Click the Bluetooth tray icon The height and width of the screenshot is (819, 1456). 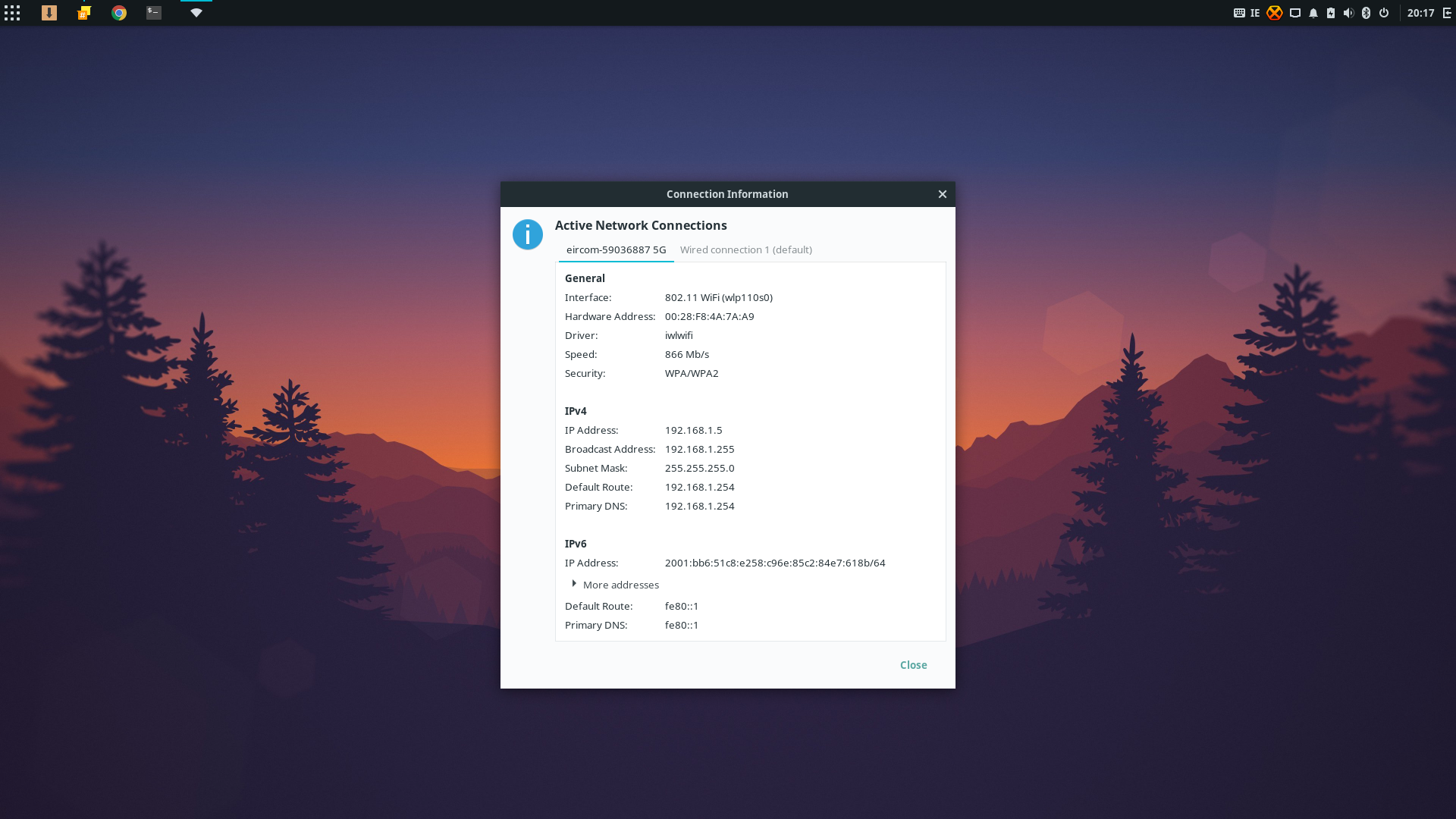click(x=1367, y=13)
